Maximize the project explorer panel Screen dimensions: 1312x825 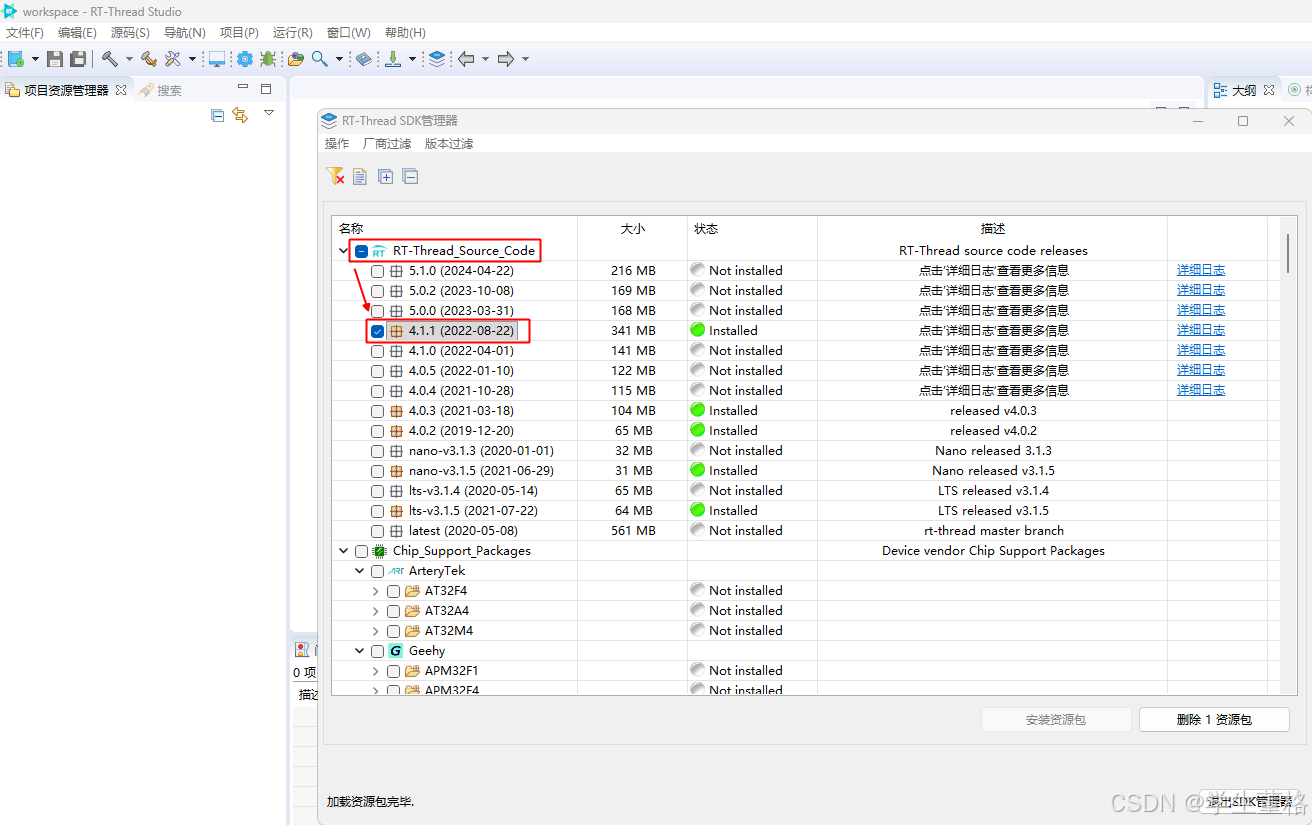266,88
